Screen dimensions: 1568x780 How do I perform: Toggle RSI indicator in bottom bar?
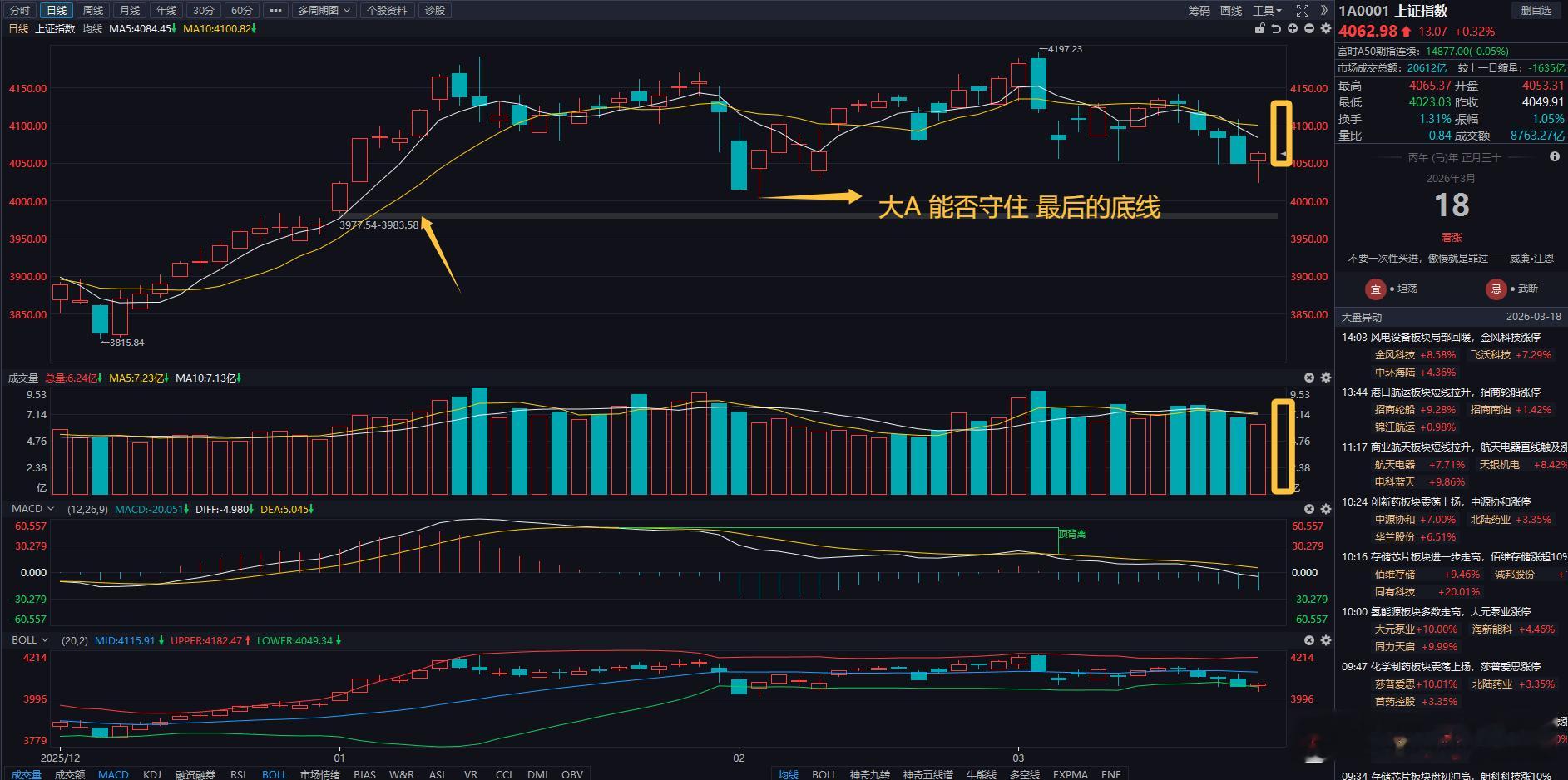[x=238, y=774]
